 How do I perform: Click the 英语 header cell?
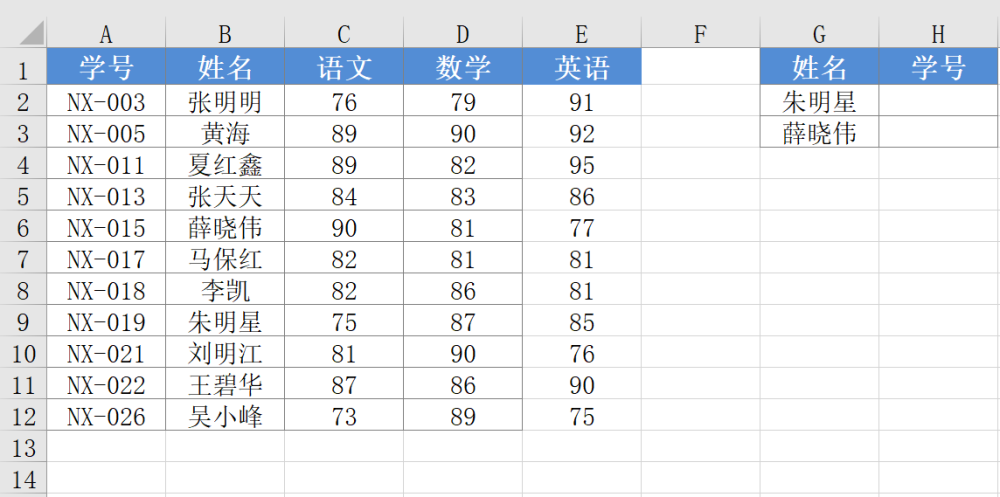point(582,68)
